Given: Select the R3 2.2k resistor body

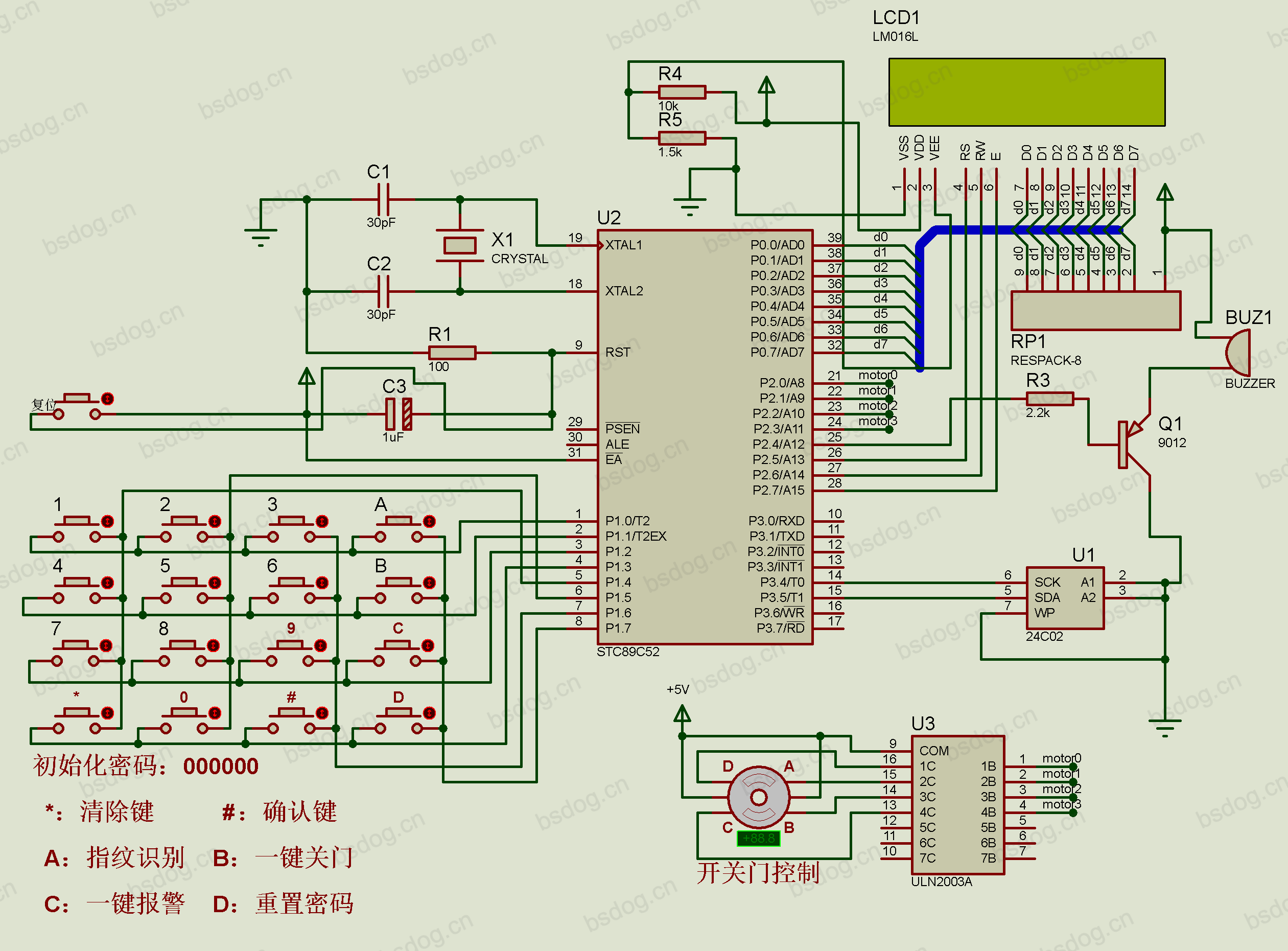Looking at the screenshot, I should point(1050,399).
